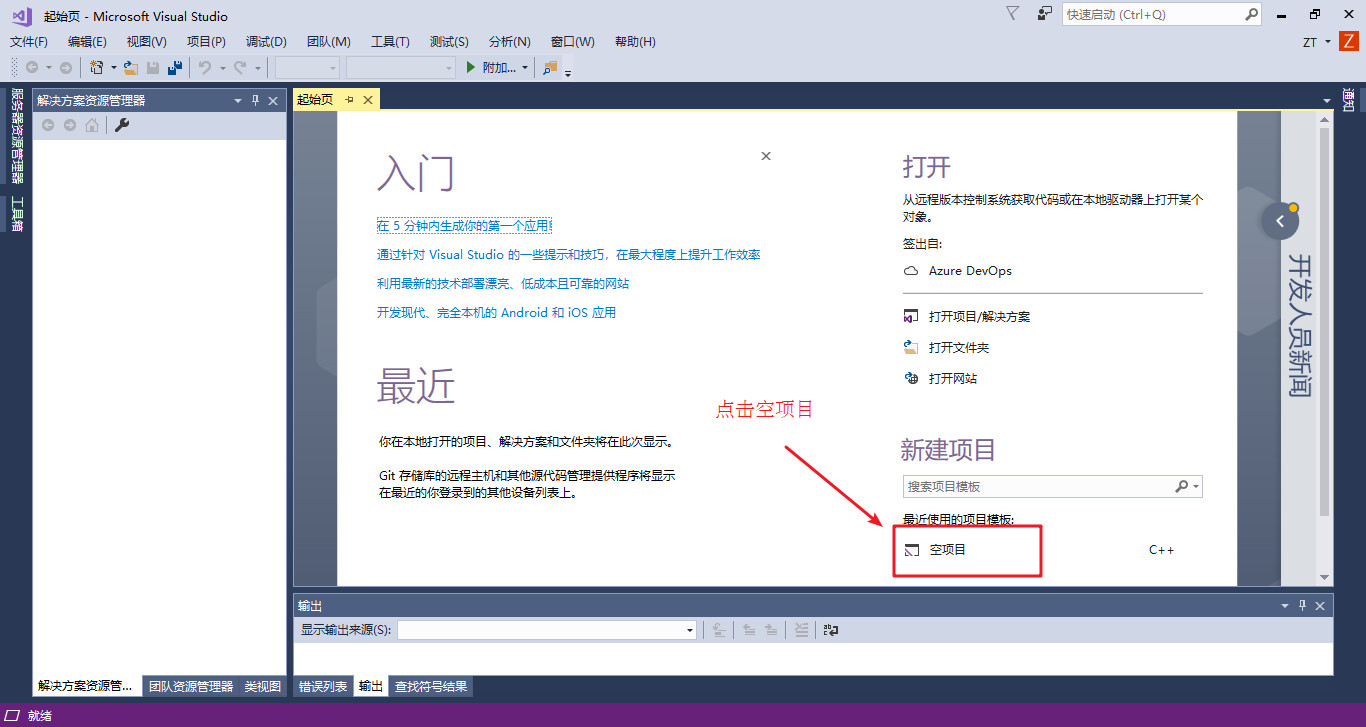
Task: Open the 调试(D) menu
Action: pyautogui.click(x=266, y=42)
